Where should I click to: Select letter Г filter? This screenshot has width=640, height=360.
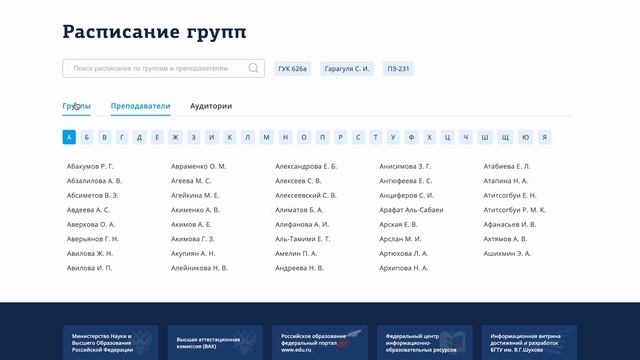pos(122,137)
